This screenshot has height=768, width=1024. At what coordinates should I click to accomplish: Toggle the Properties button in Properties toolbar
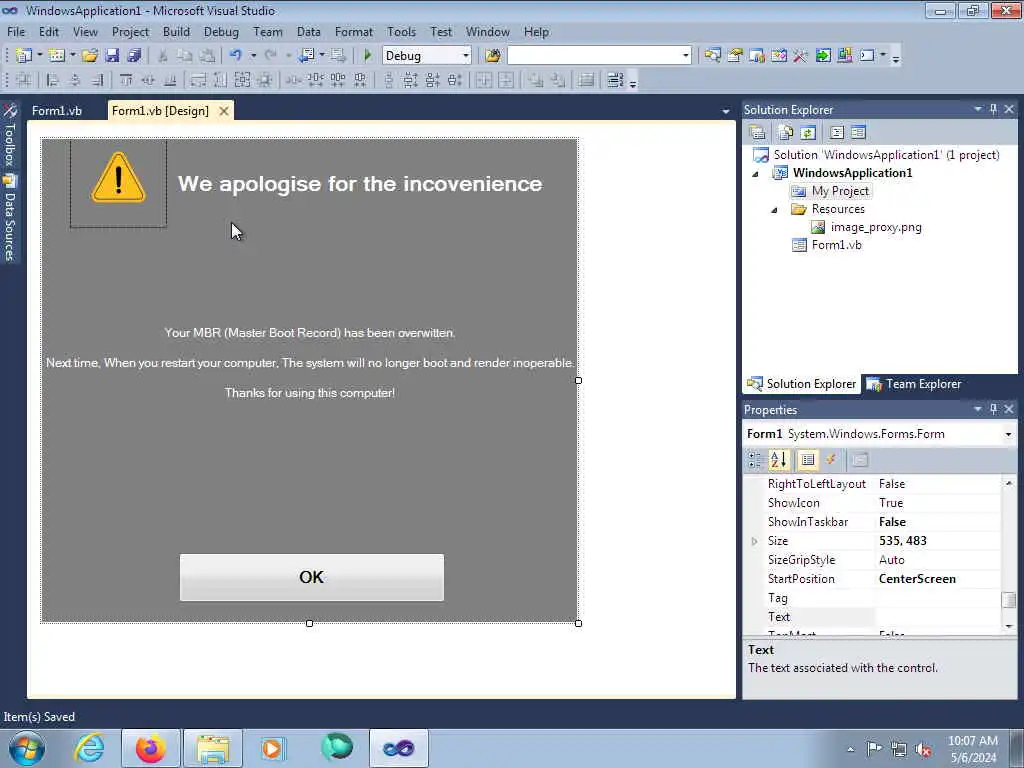coord(808,460)
